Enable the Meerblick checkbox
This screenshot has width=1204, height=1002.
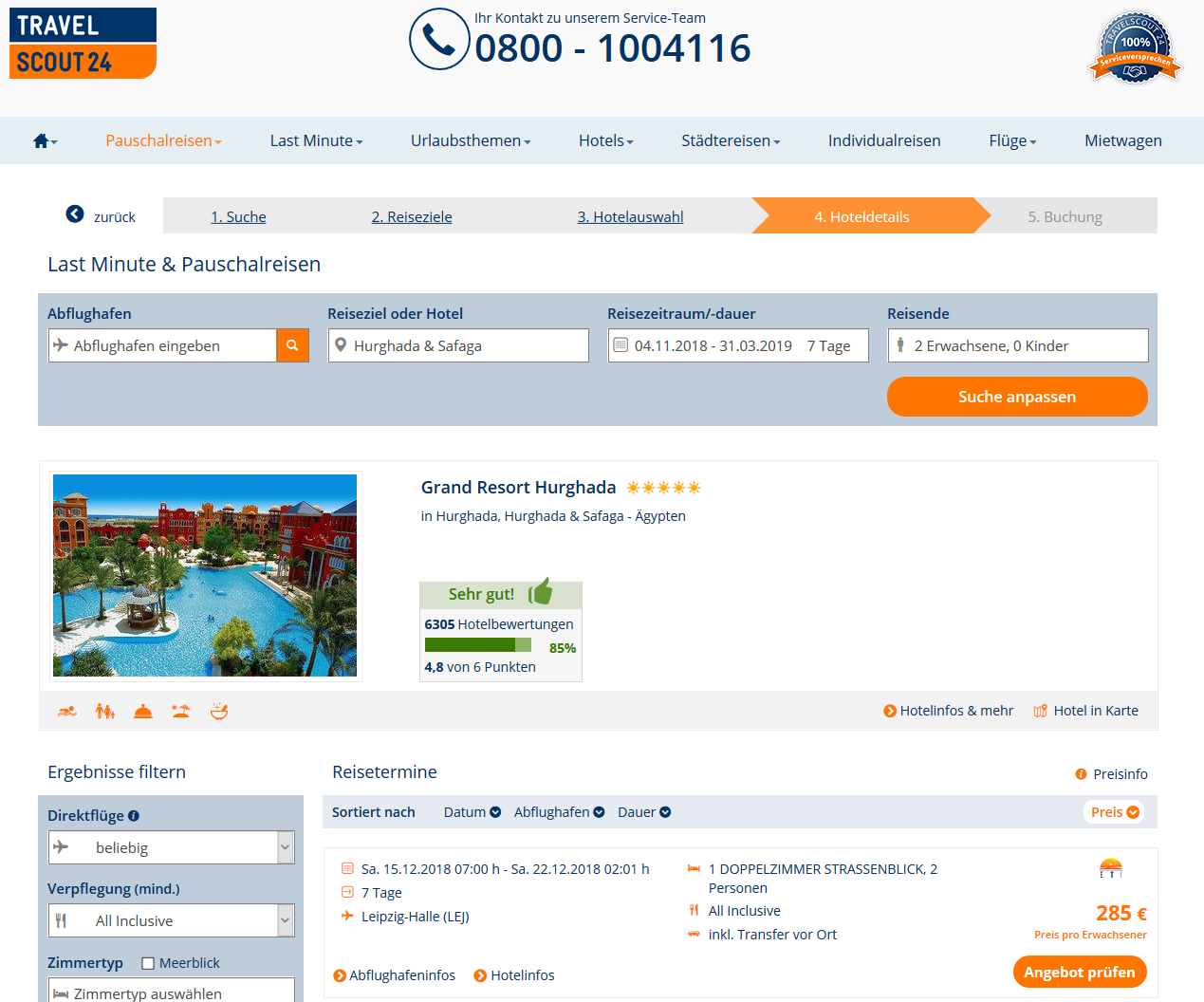[148, 963]
